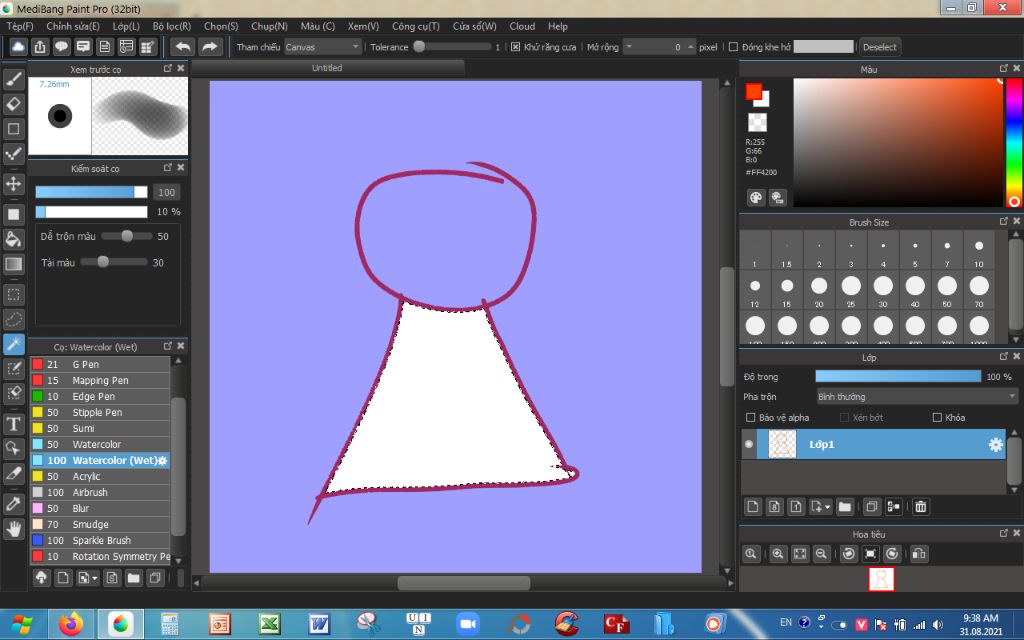This screenshot has height=640, width=1024.
Task: Open the Chỉnh sửa(E) menu
Action: tap(73, 26)
